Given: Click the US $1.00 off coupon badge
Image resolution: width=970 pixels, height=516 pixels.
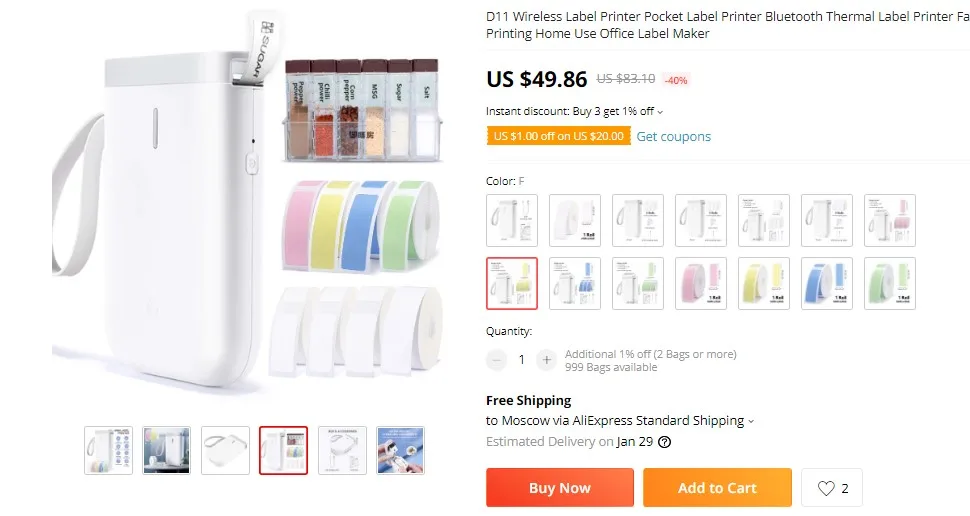Looking at the screenshot, I should click(x=559, y=136).
